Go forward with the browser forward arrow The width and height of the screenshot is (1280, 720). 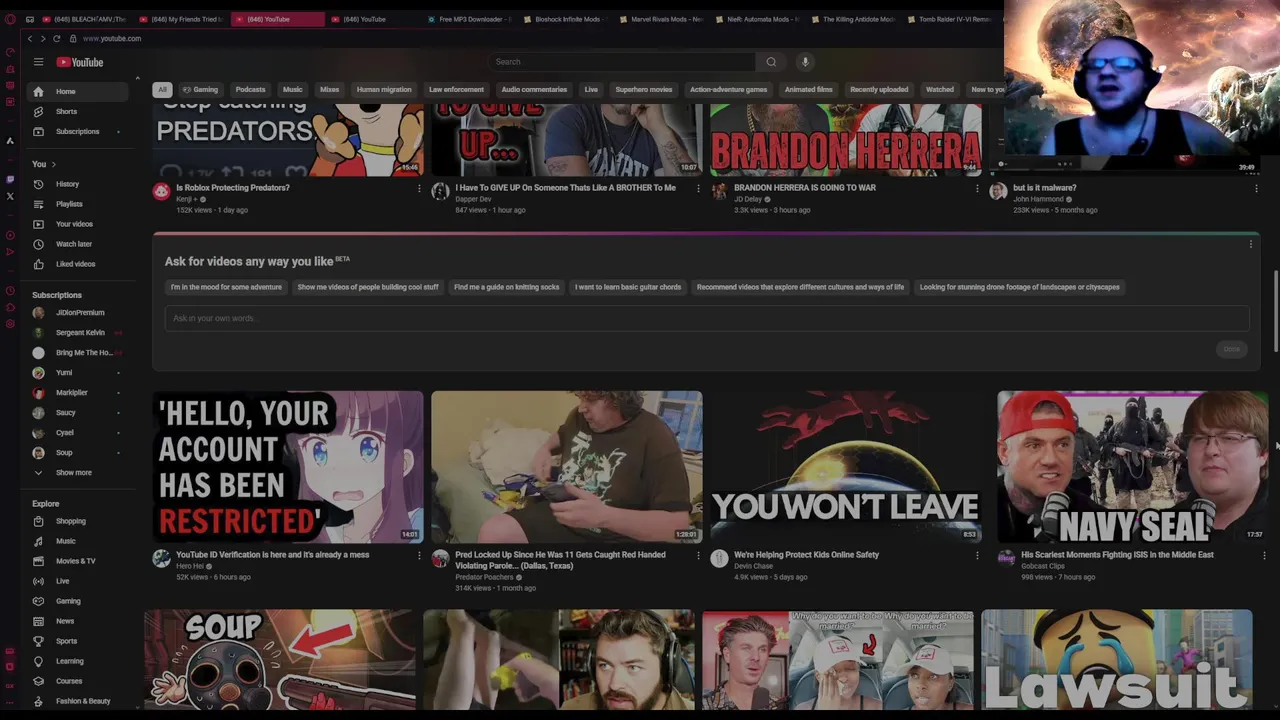(x=43, y=38)
